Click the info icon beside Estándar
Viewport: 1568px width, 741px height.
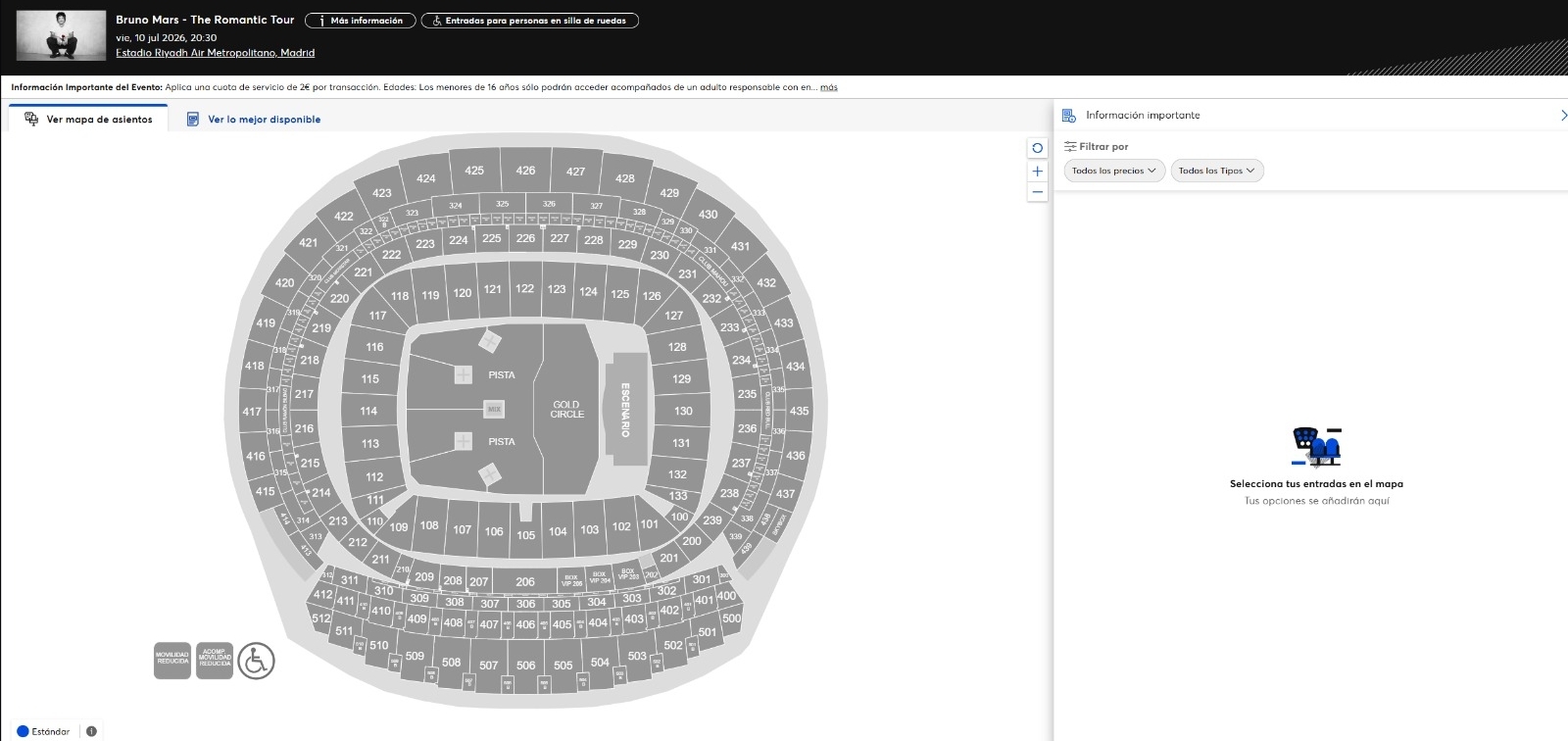click(x=91, y=731)
